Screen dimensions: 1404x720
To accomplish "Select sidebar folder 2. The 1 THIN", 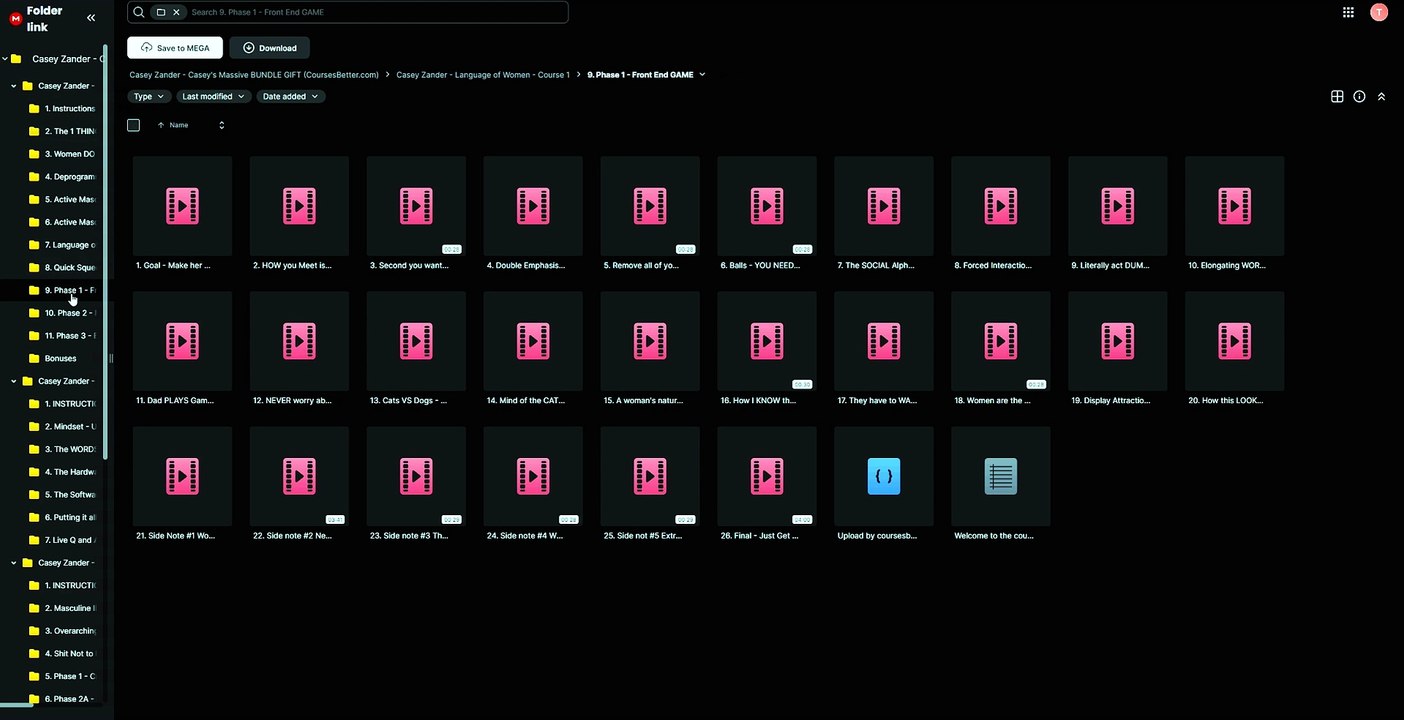I will 62,131.
